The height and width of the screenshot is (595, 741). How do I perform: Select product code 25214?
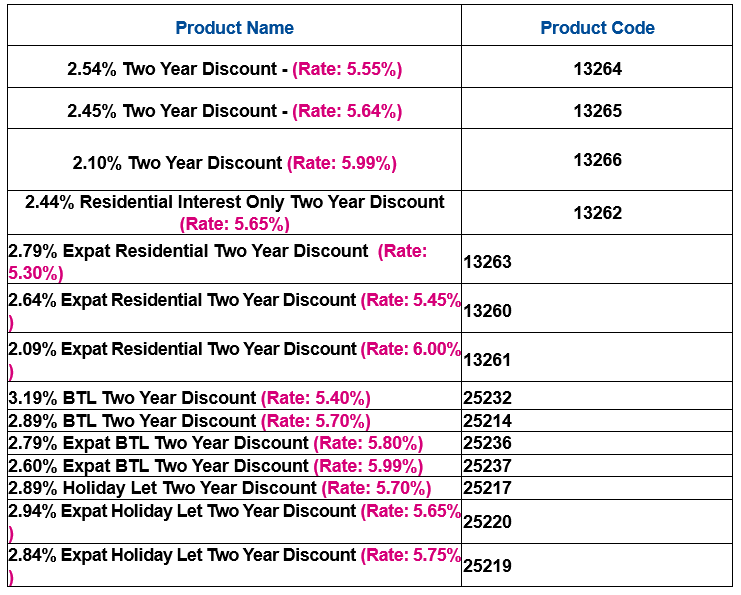coord(488,421)
